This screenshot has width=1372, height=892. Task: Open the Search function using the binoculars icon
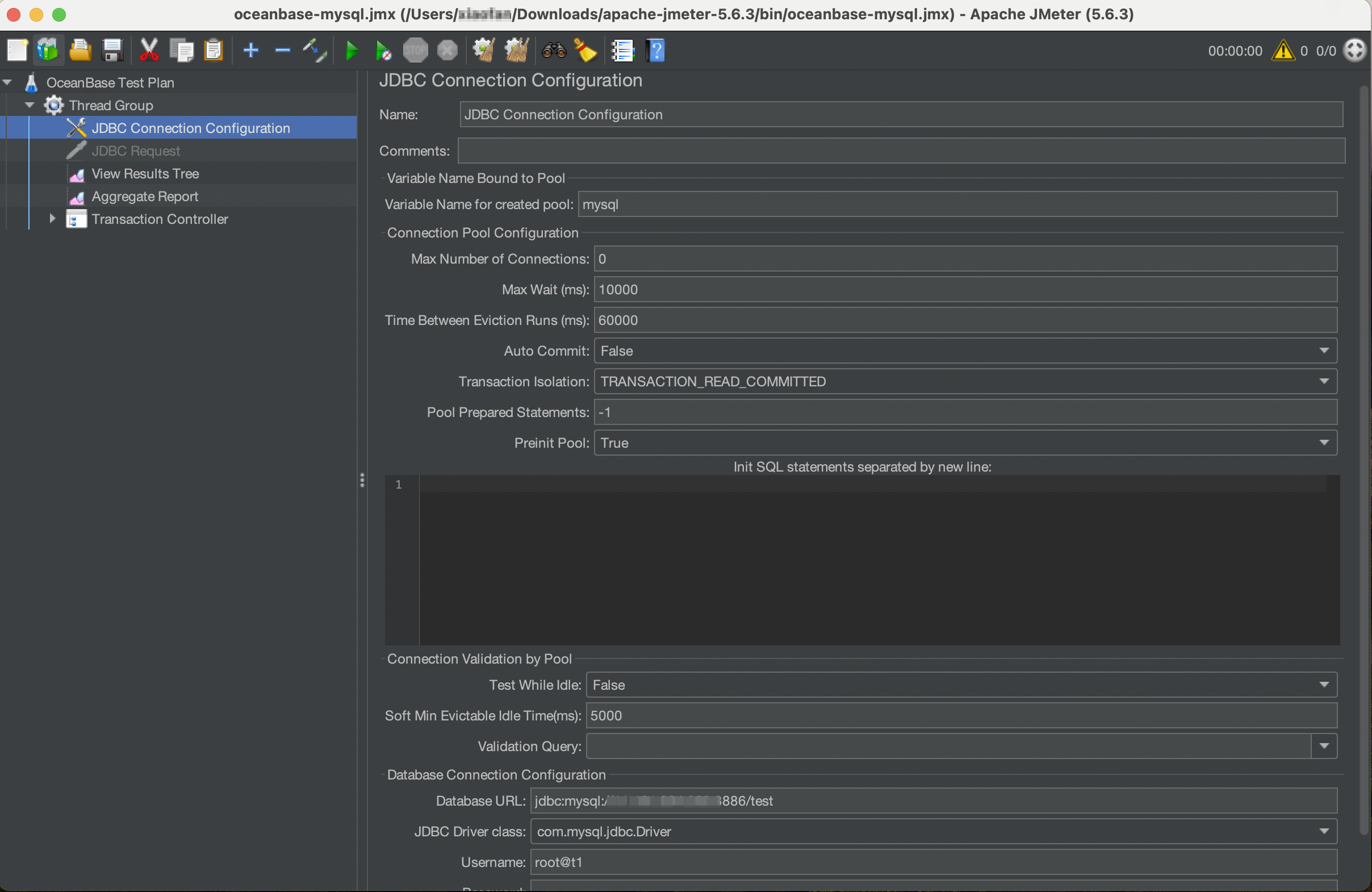[553, 51]
